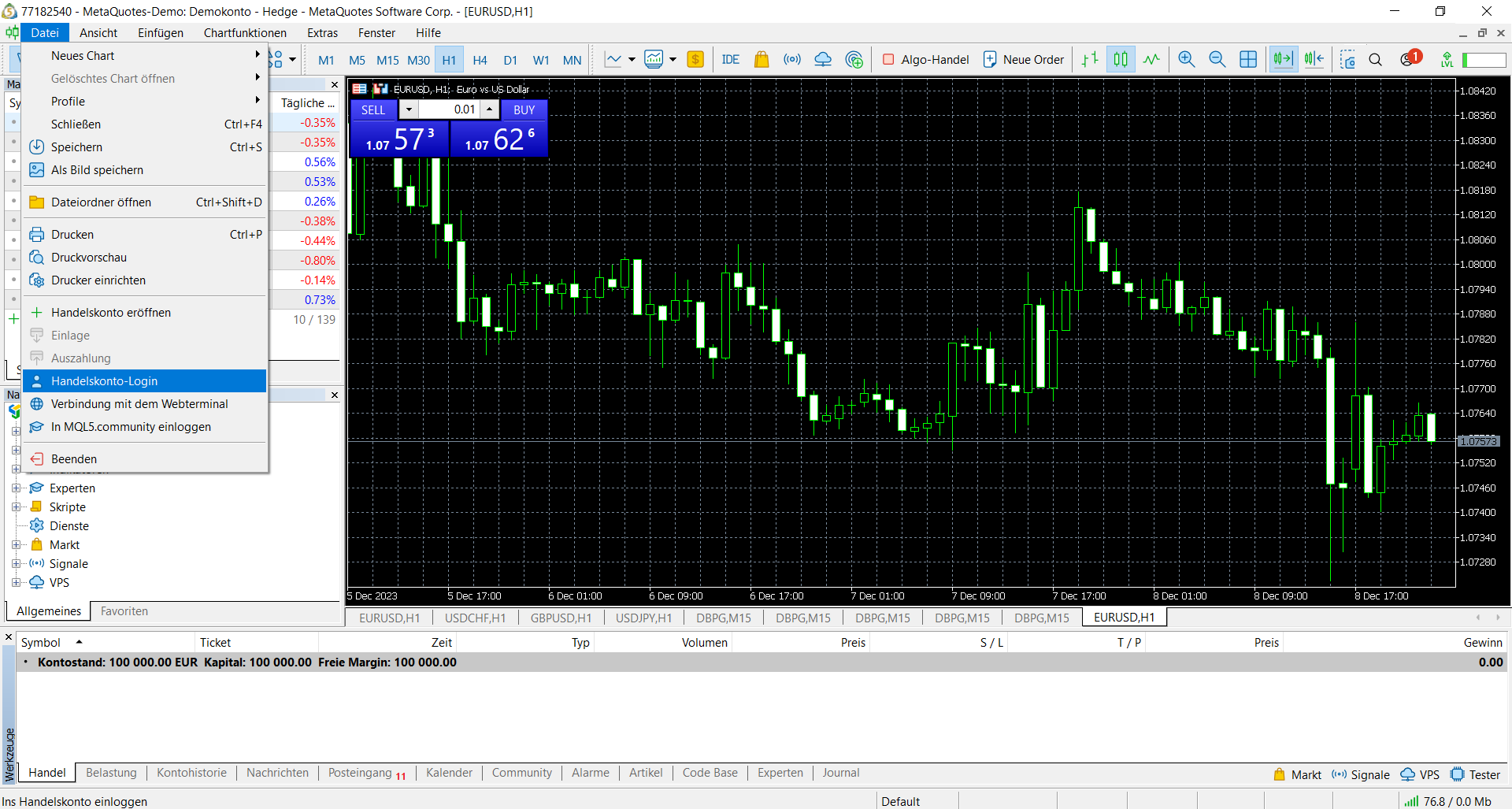Image resolution: width=1512 pixels, height=809 pixels.
Task: Click the Markt bag icon in status area
Action: coord(1279,775)
